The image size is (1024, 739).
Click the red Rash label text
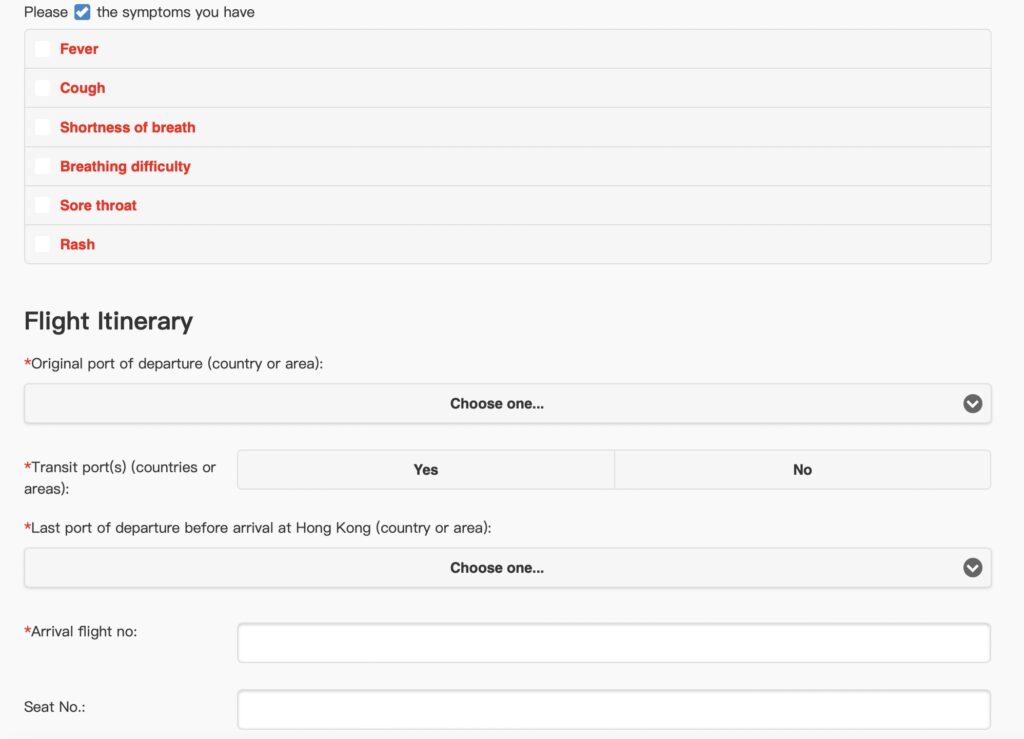pyautogui.click(x=77, y=244)
